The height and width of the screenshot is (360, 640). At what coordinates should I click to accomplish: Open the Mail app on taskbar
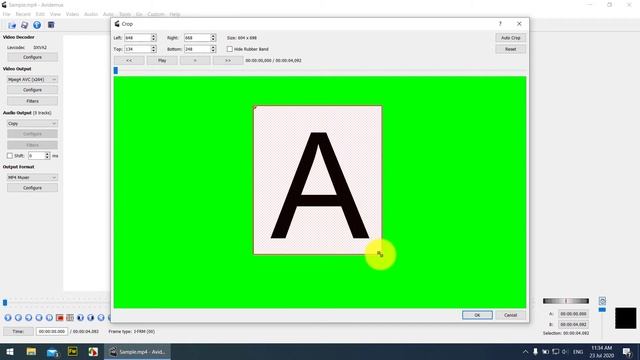pos(52,352)
